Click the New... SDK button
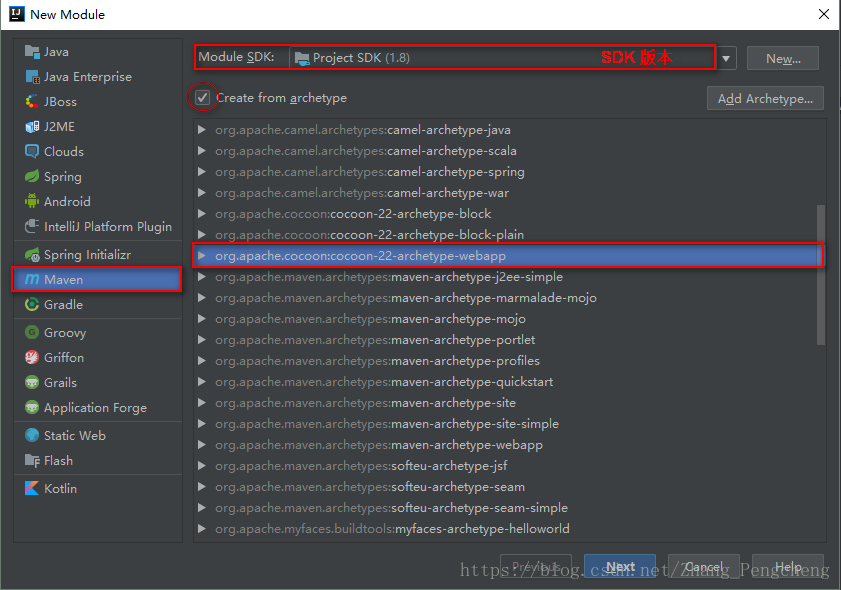Viewport: 841px width, 590px height. pyautogui.click(x=783, y=58)
